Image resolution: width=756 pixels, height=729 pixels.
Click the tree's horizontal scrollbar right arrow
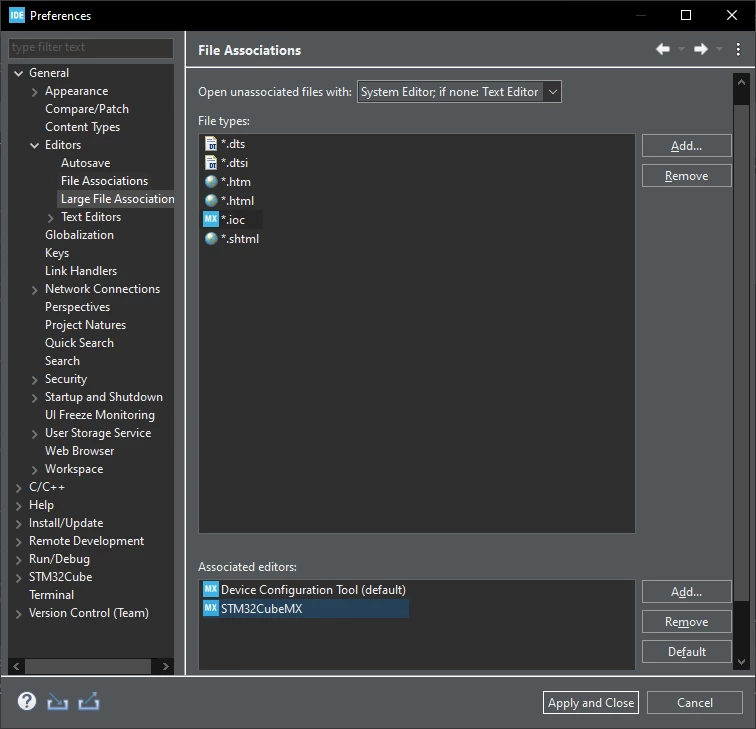[165, 666]
